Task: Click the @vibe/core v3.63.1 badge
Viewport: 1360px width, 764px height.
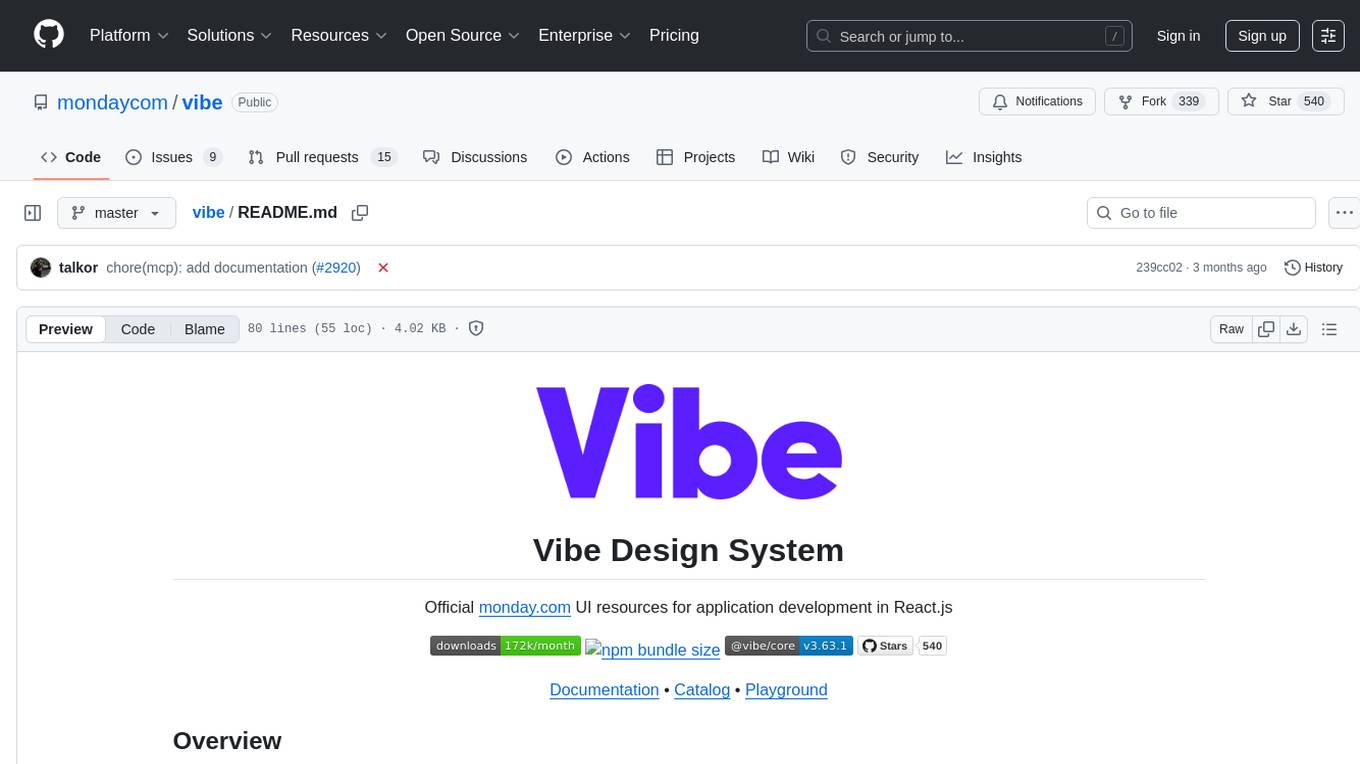Action: click(x=789, y=646)
